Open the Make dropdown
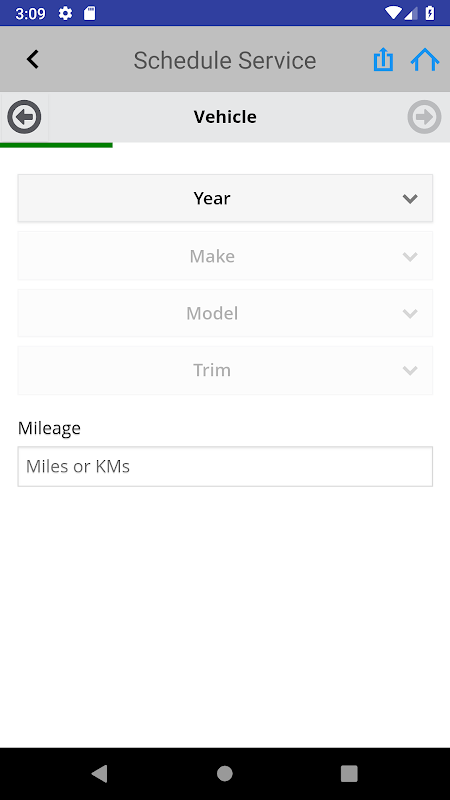This screenshot has height=800, width=450. click(x=225, y=256)
